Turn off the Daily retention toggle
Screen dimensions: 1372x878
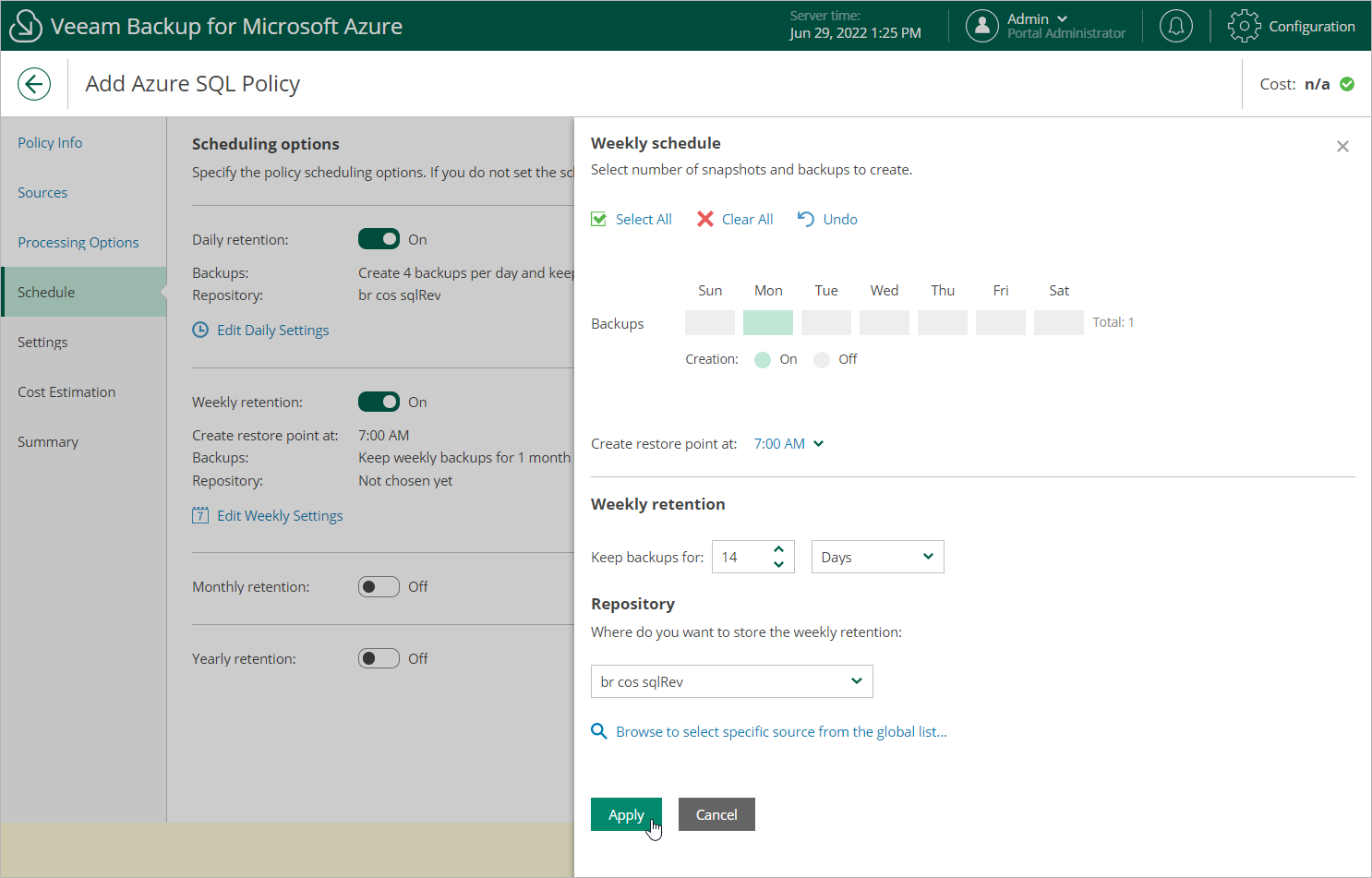point(379,239)
